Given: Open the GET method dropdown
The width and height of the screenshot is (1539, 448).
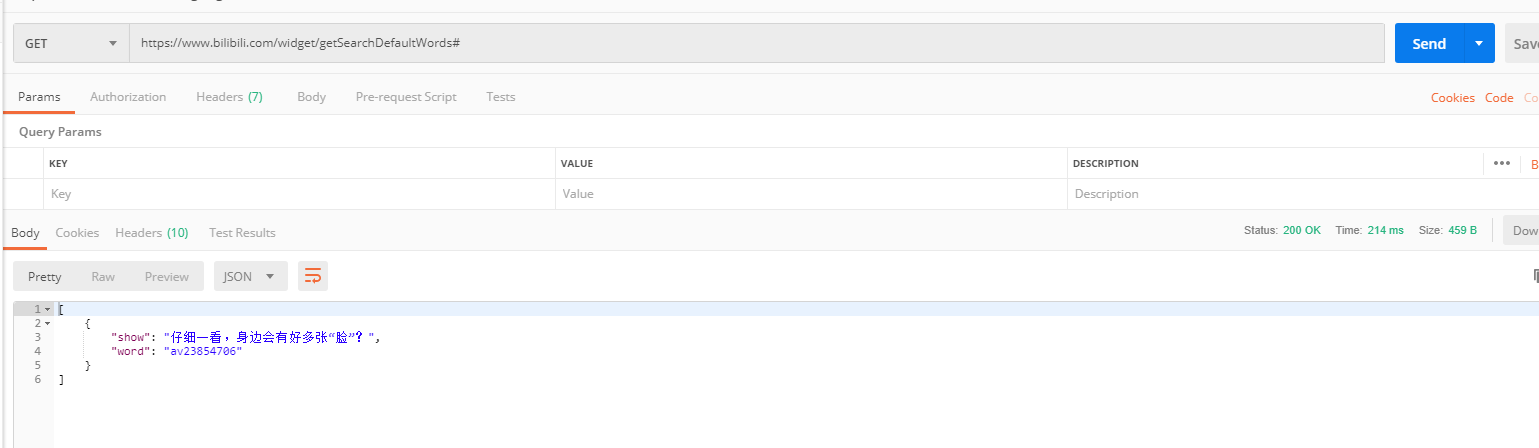Looking at the screenshot, I should tap(71, 43).
